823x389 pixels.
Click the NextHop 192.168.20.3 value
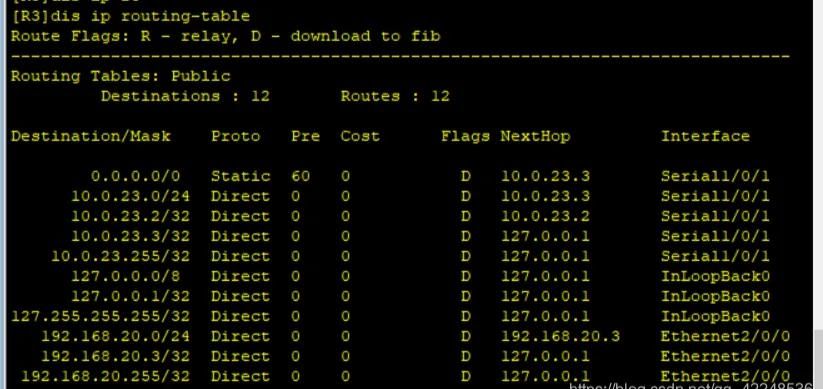click(560, 337)
